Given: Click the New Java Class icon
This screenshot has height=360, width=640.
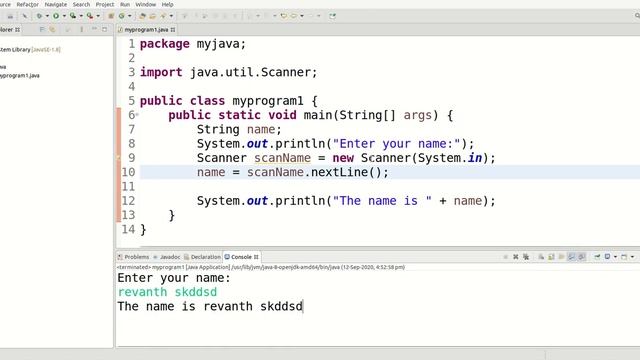Looking at the screenshot, I should click(122, 16).
